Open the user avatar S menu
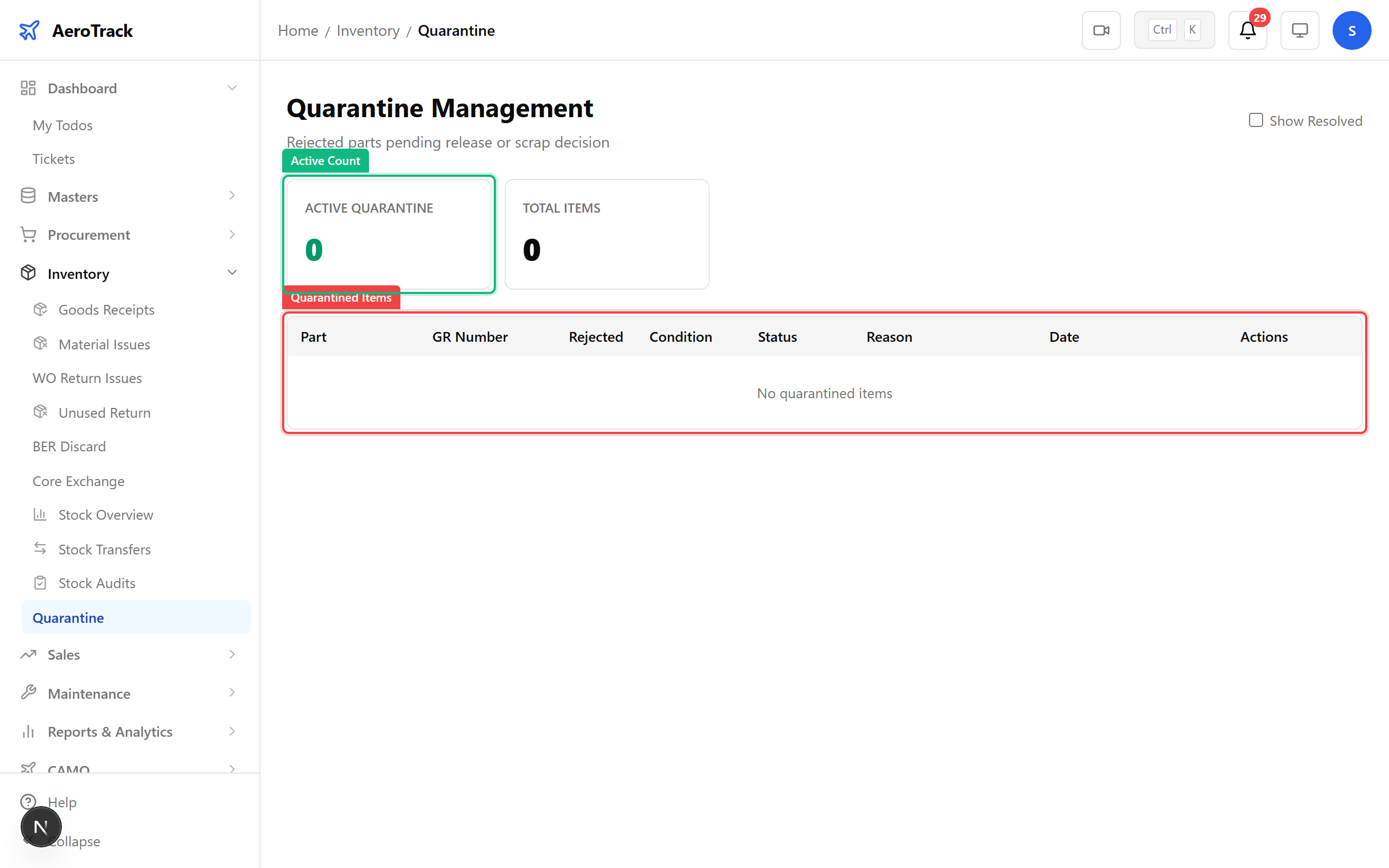This screenshot has height=868, width=1389. pyautogui.click(x=1351, y=30)
